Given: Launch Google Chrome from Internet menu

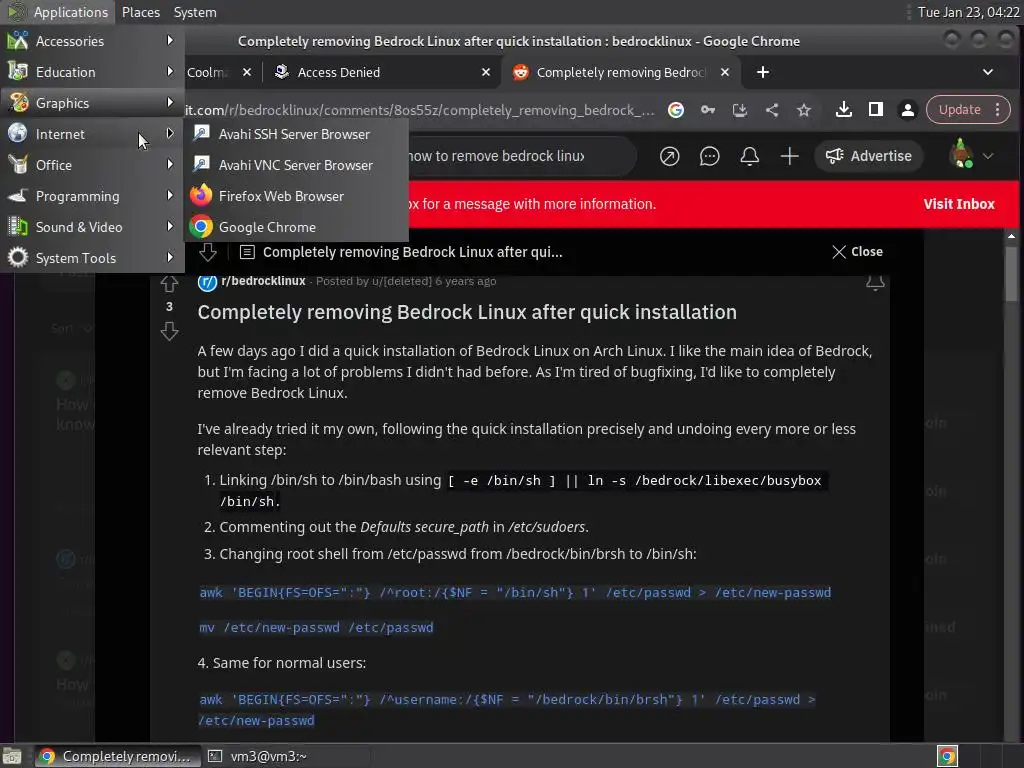Looking at the screenshot, I should [296, 227].
